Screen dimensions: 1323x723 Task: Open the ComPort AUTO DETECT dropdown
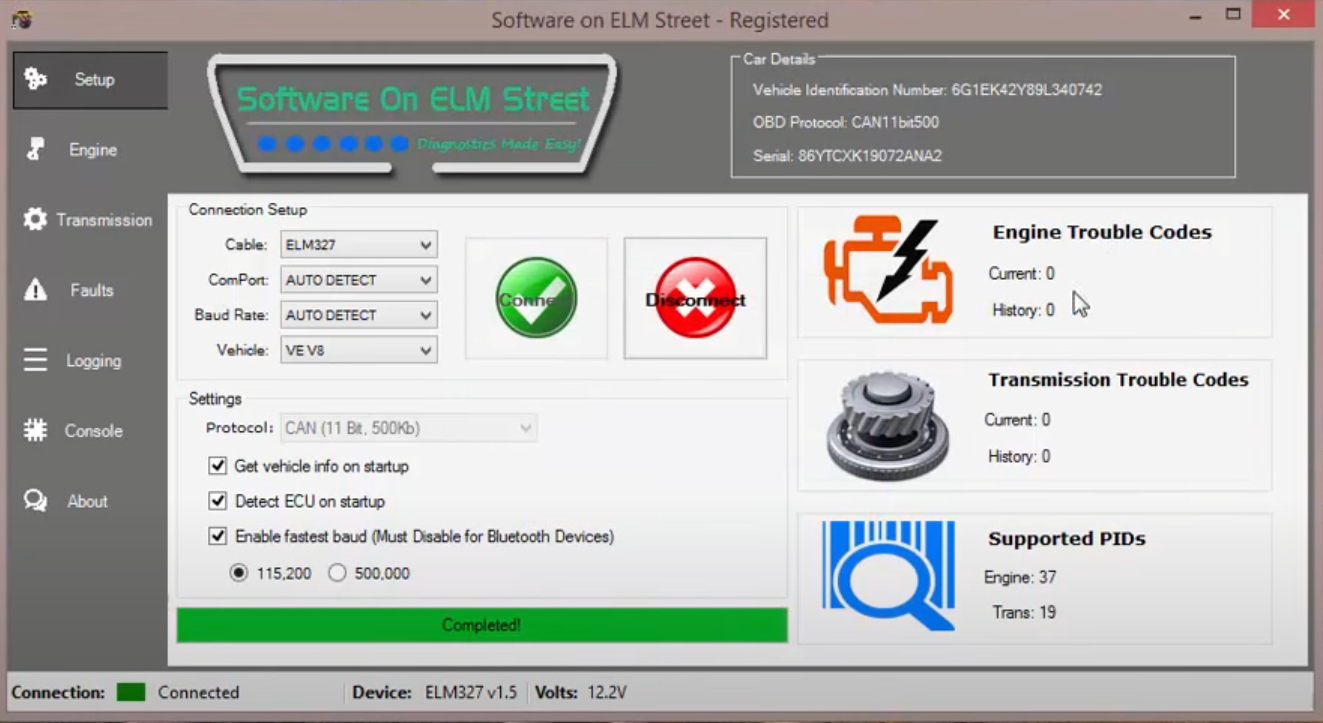pos(359,280)
